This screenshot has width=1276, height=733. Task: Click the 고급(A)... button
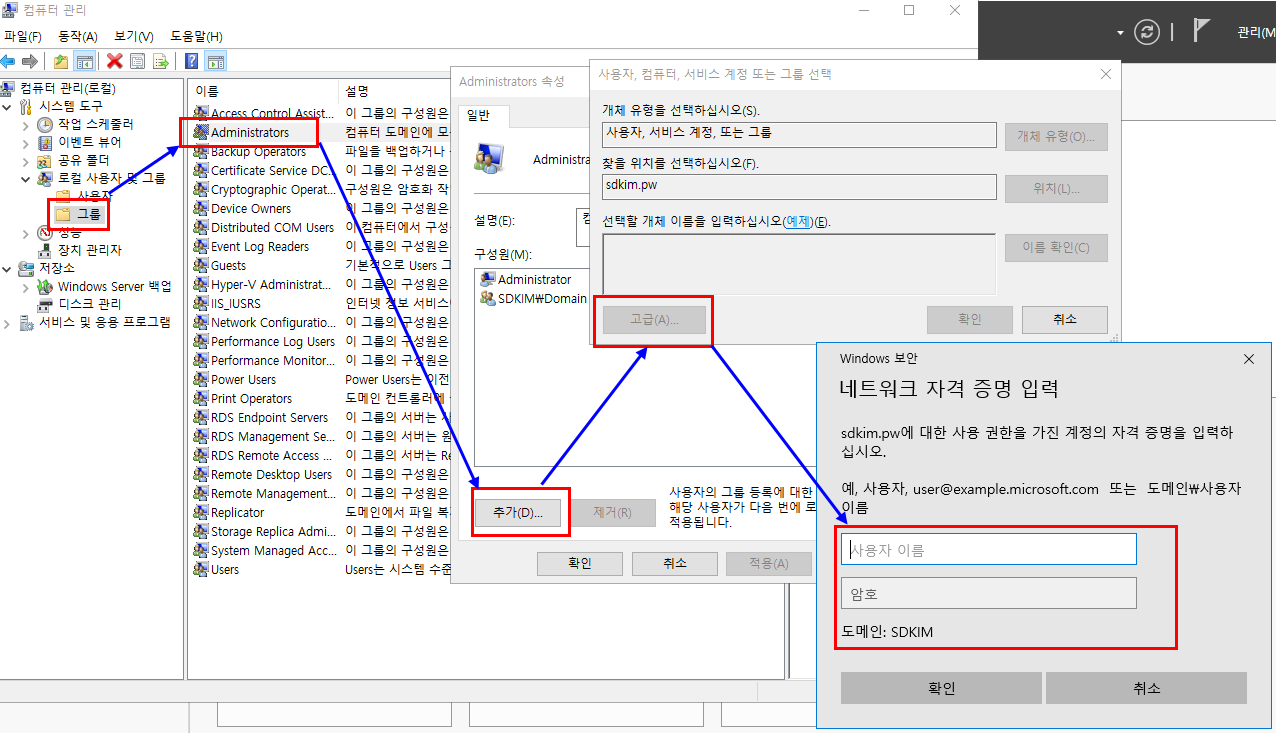tap(654, 320)
